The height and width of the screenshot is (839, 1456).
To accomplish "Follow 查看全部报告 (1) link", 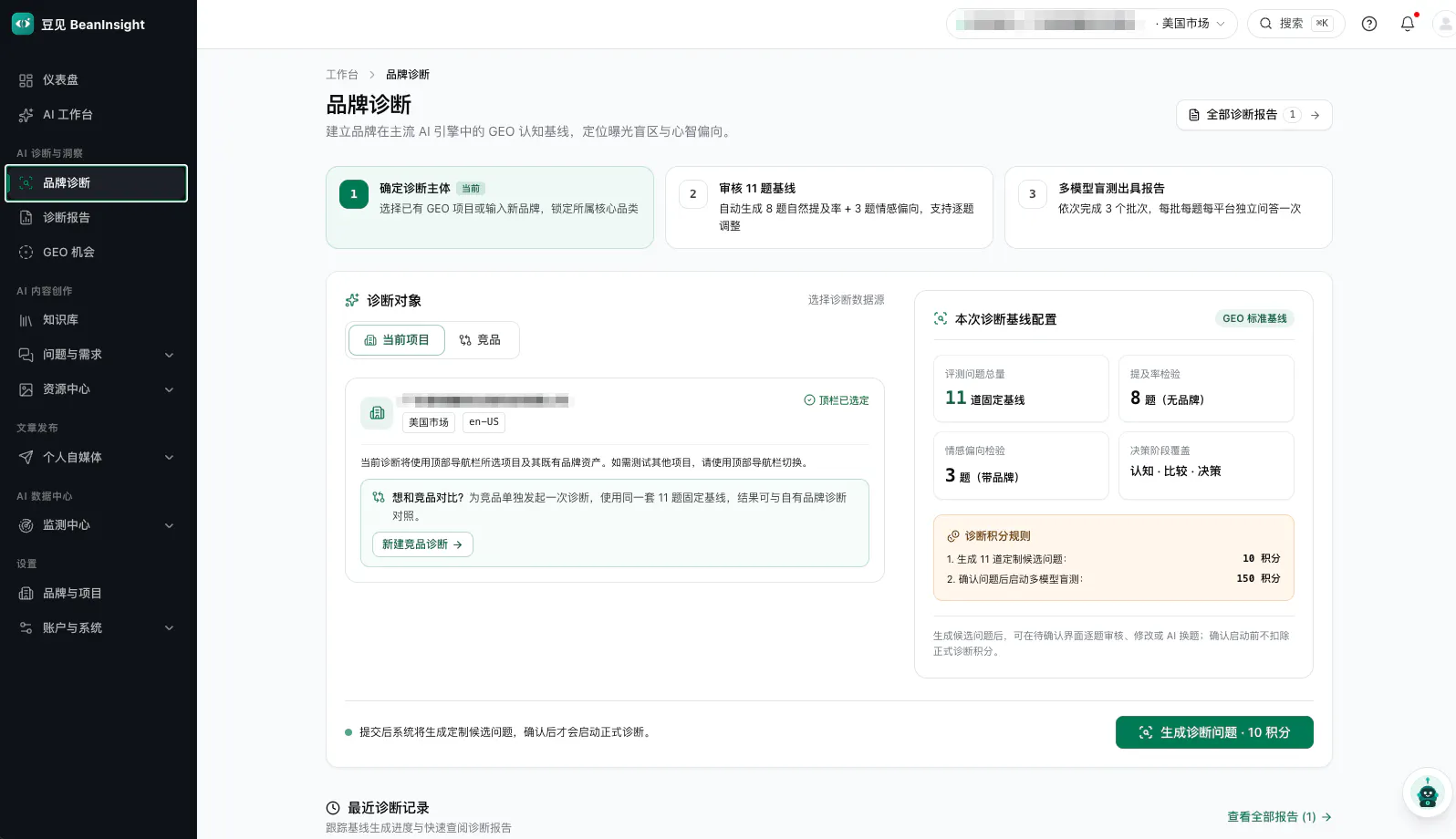I will click(x=1279, y=817).
